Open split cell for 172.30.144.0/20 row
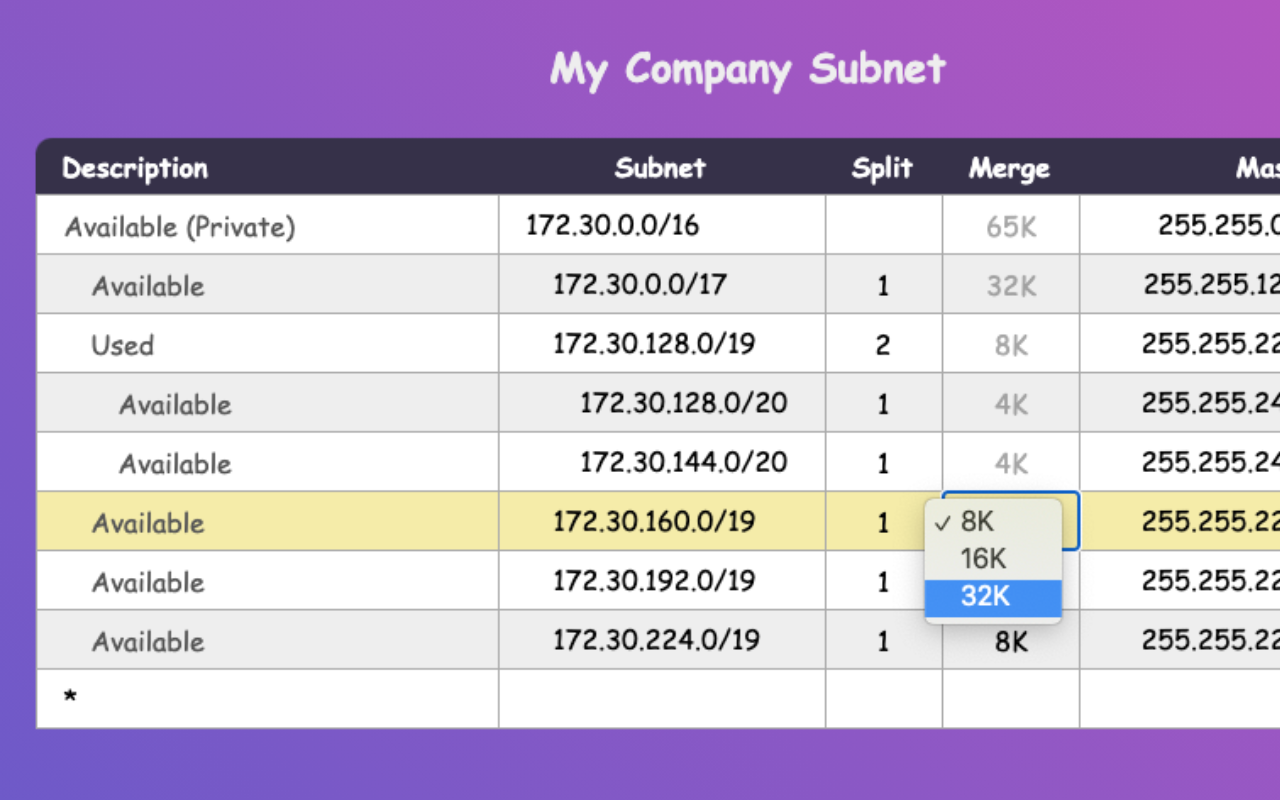The image size is (1280, 800). 884,462
